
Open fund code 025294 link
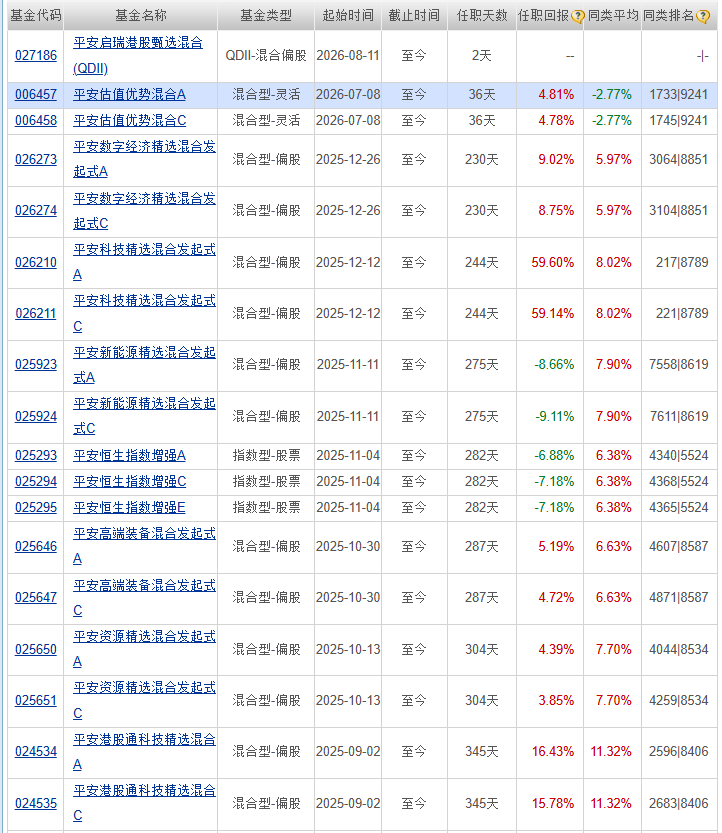[x=36, y=482]
